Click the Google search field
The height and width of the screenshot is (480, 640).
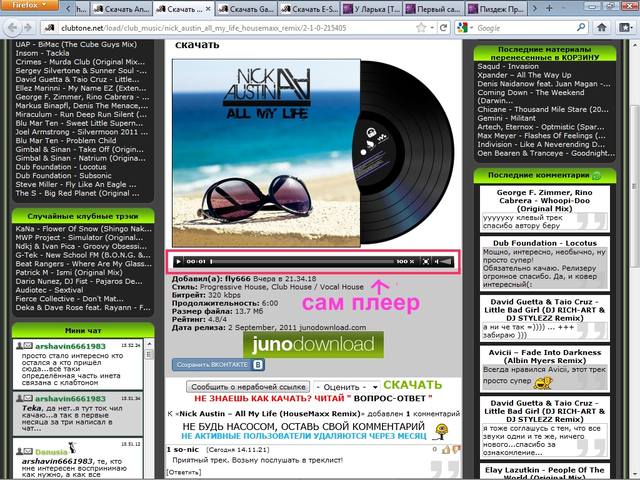(524, 28)
